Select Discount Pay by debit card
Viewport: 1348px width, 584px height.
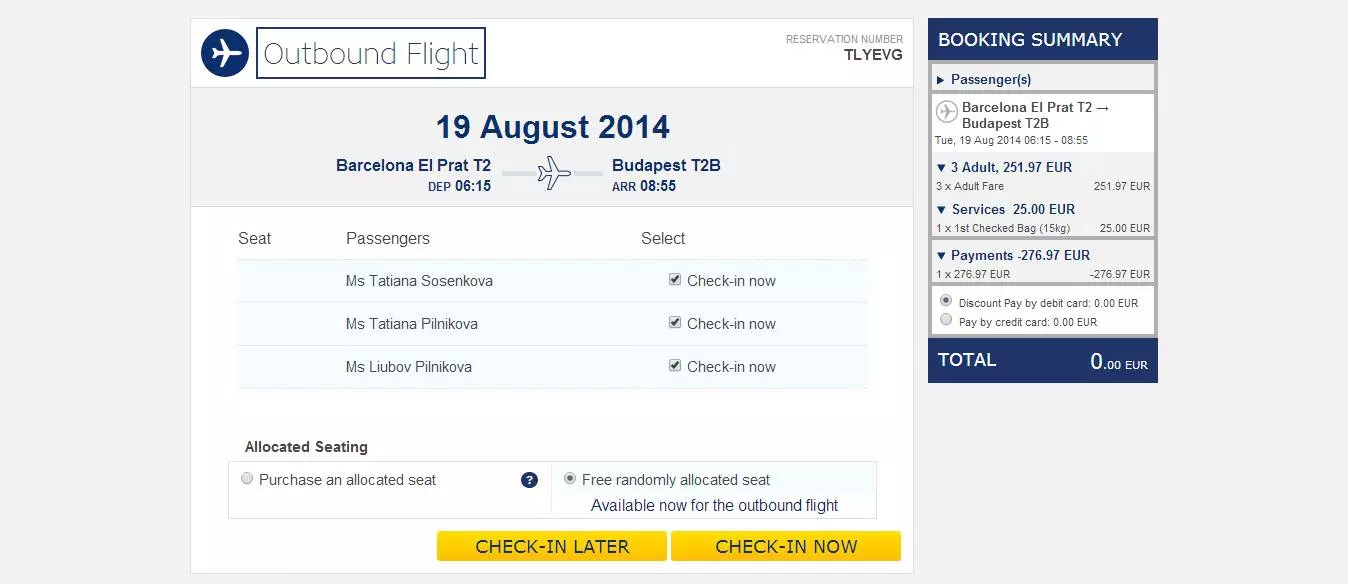pyautogui.click(x=946, y=300)
